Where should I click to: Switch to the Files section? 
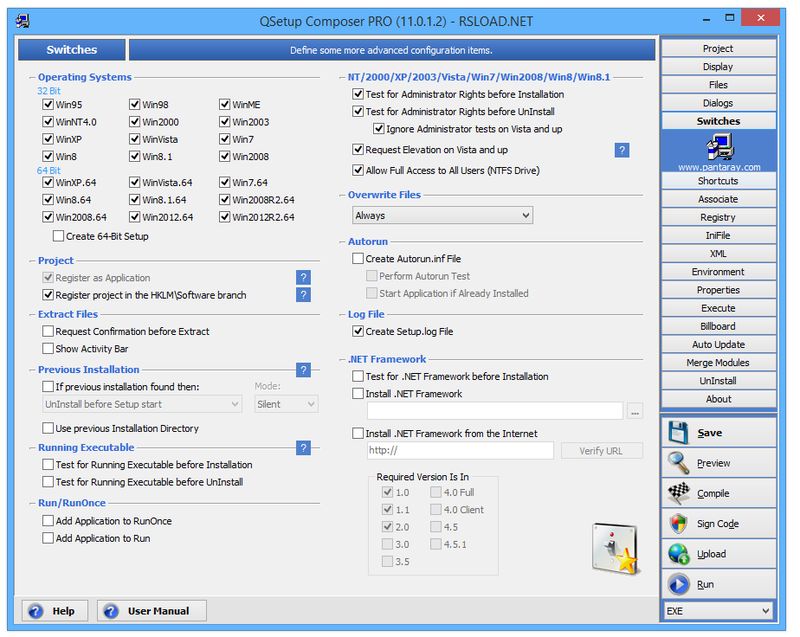718,85
